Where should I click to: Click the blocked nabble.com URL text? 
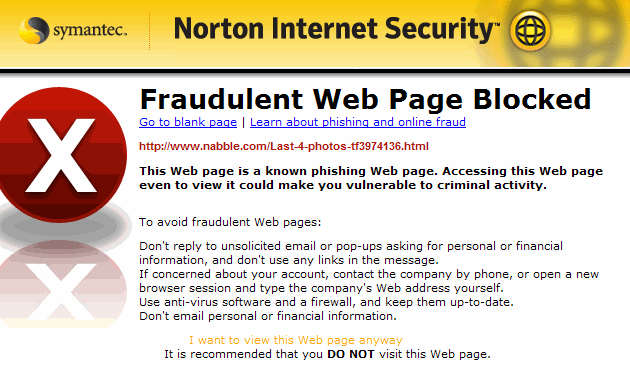click(x=284, y=146)
